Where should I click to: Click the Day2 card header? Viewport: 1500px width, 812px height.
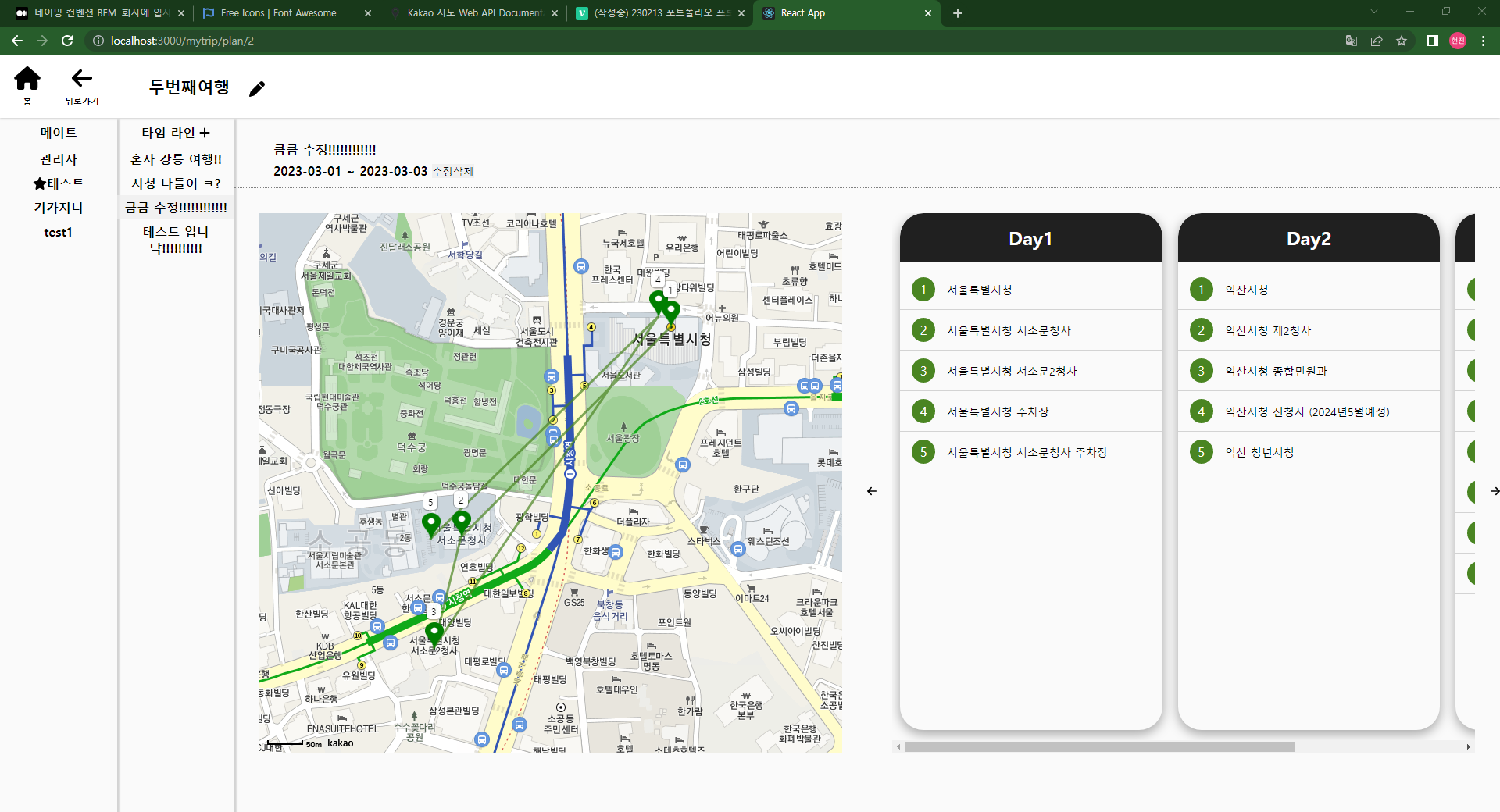[x=1309, y=238]
